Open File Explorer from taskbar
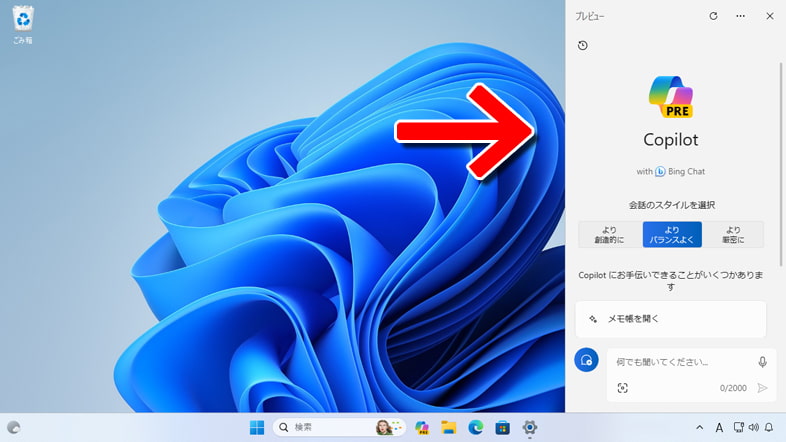The image size is (786, 442). pos(449,427)
